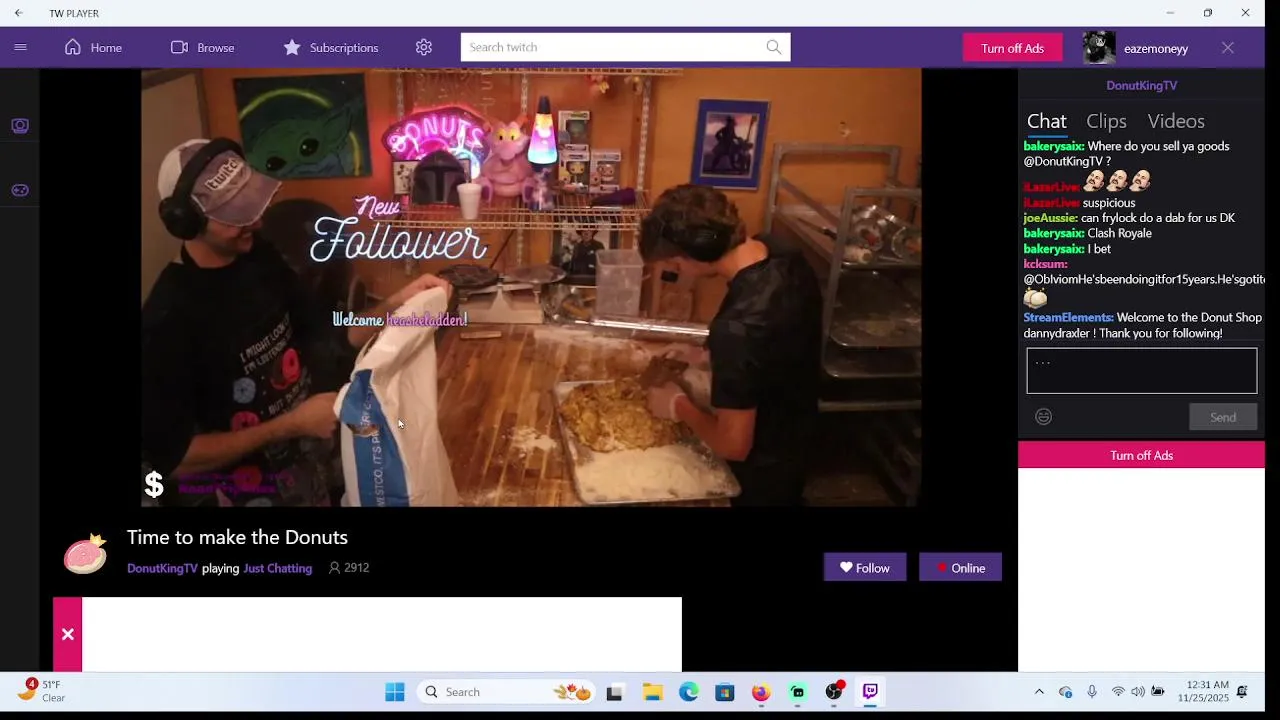1280x720 pixels.
Task: Show hidden tray icons chevron
Action: click(x=1039, y=692)
